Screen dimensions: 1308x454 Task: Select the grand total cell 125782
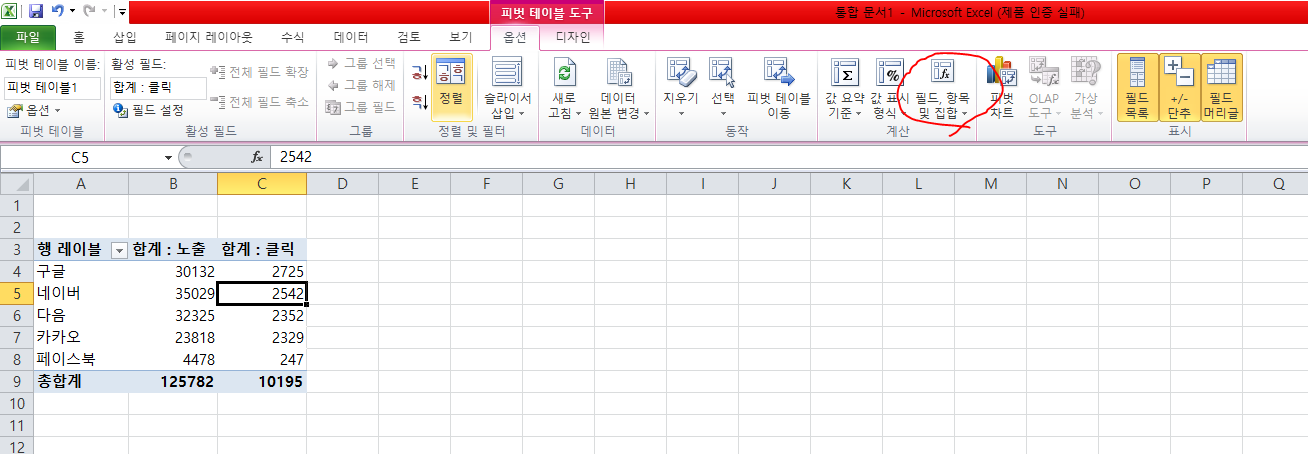click(x=173, y=382)
